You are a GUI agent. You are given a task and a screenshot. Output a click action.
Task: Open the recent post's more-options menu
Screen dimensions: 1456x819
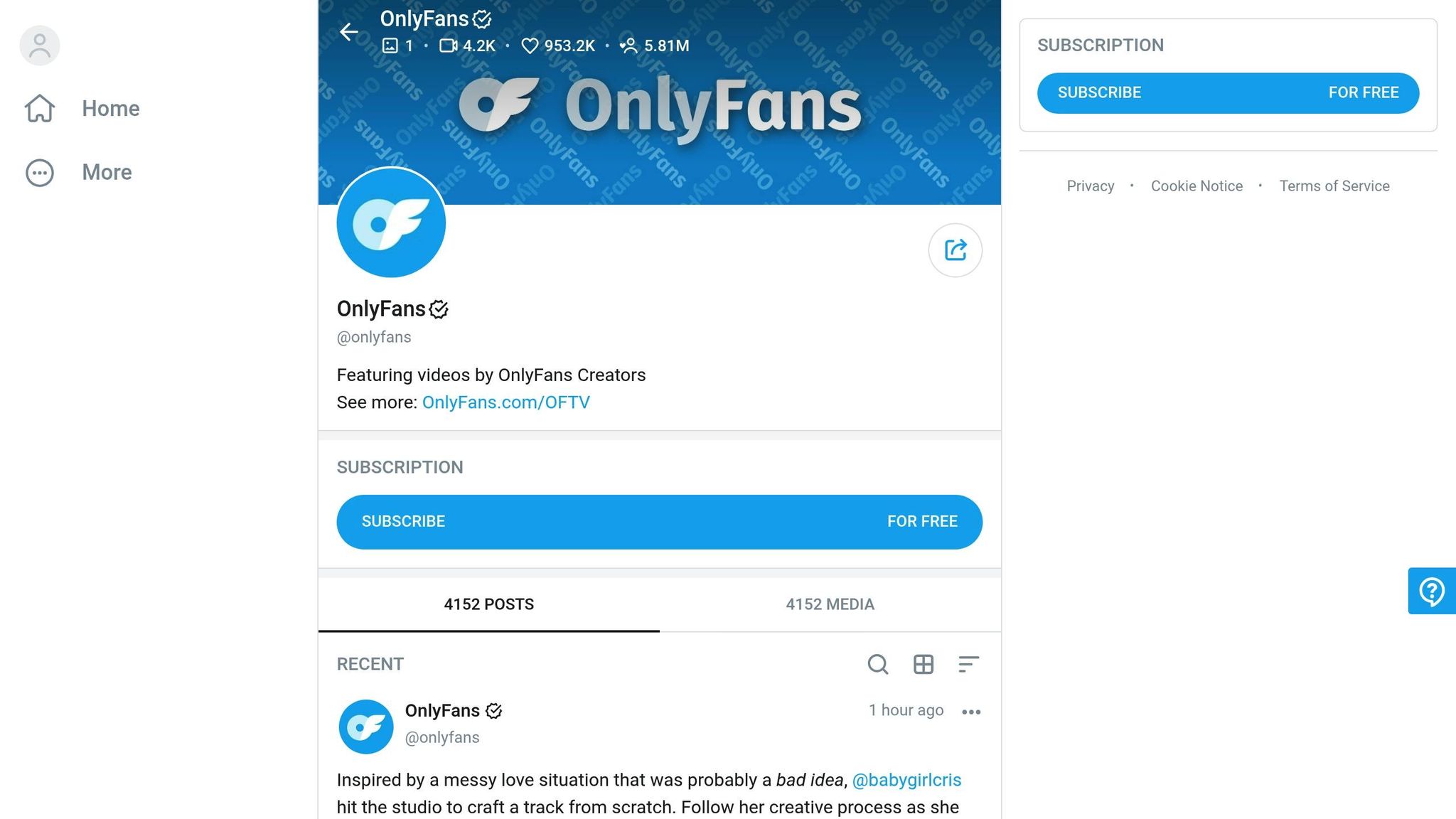pyautogui.click(x=971, y=712)
